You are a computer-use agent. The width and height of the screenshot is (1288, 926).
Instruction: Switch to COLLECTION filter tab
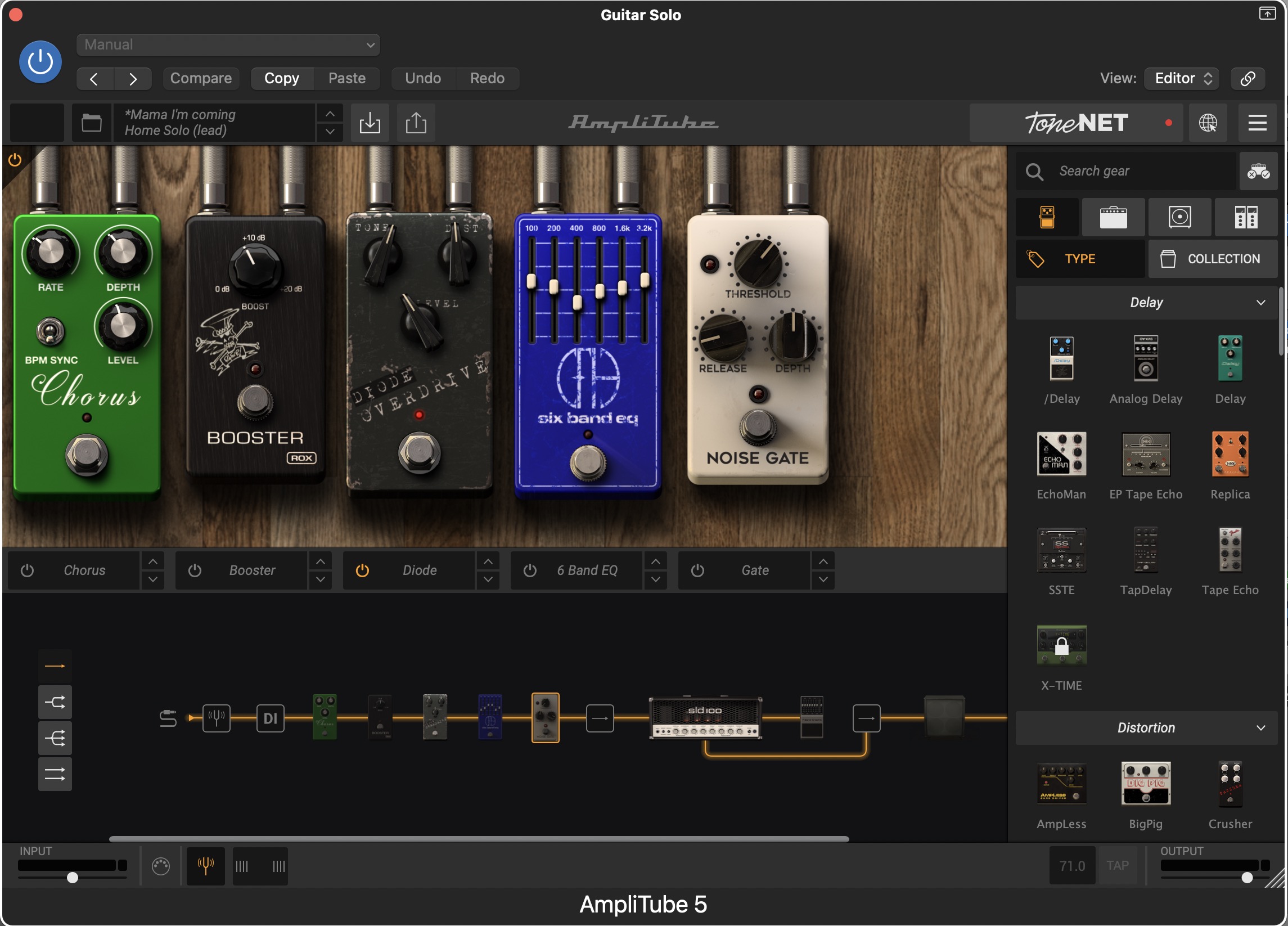[x=1213, y=259]
